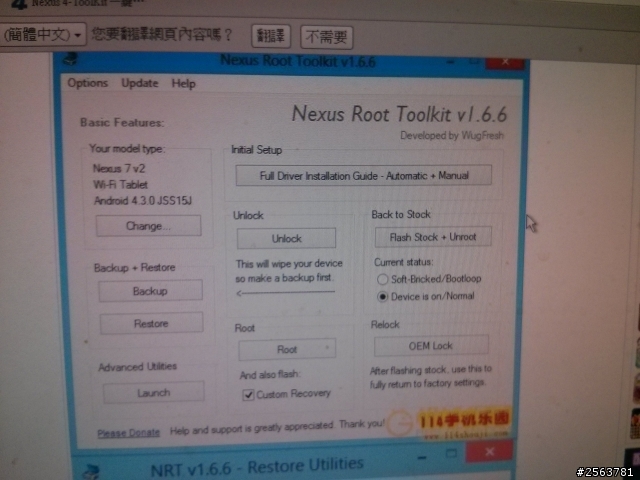The image size is (640, 480).
Task: Click the 不需要 dismiss translation button
Action: (327, 37)
